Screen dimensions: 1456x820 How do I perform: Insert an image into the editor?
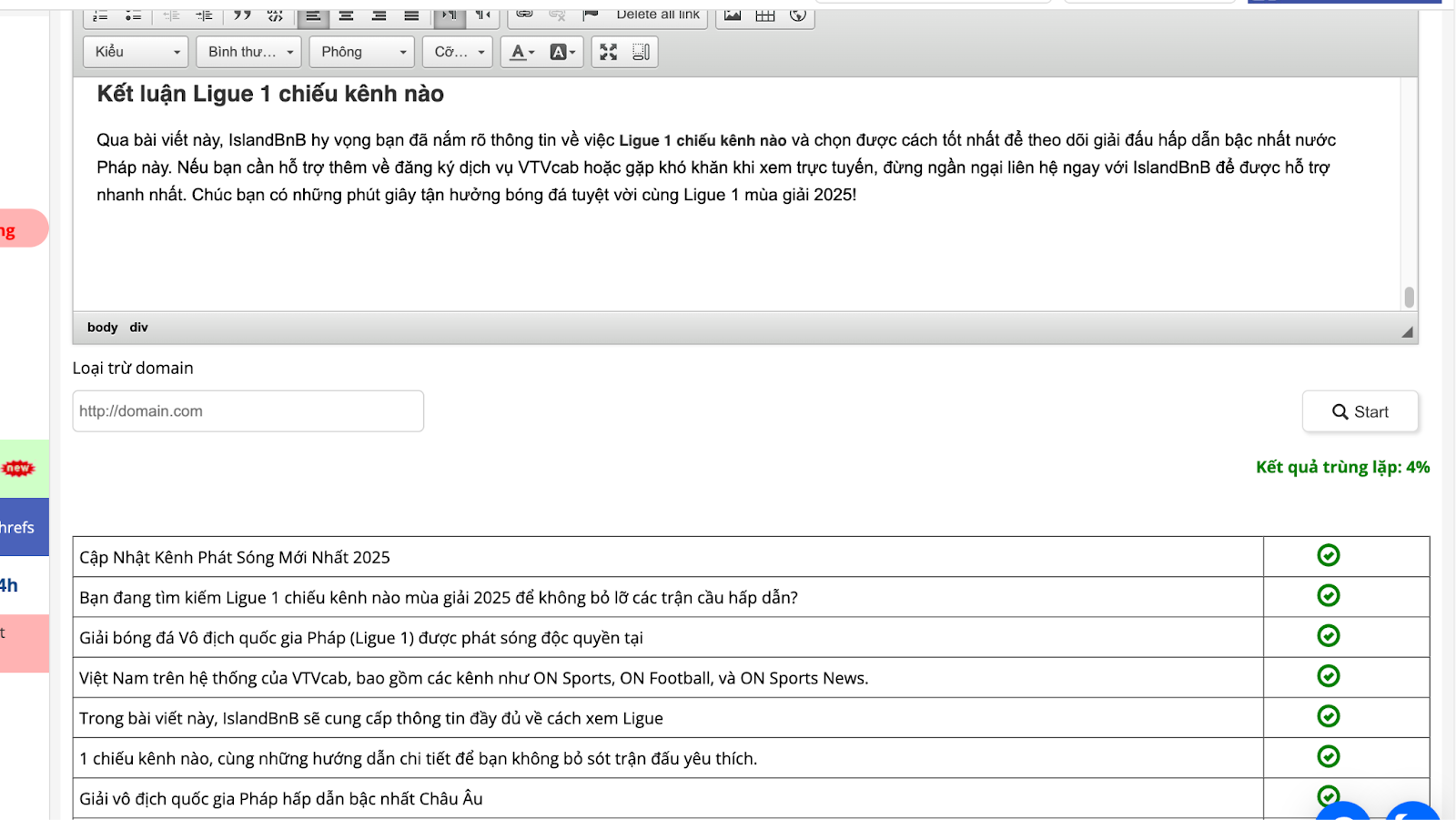tap(733, 15)
